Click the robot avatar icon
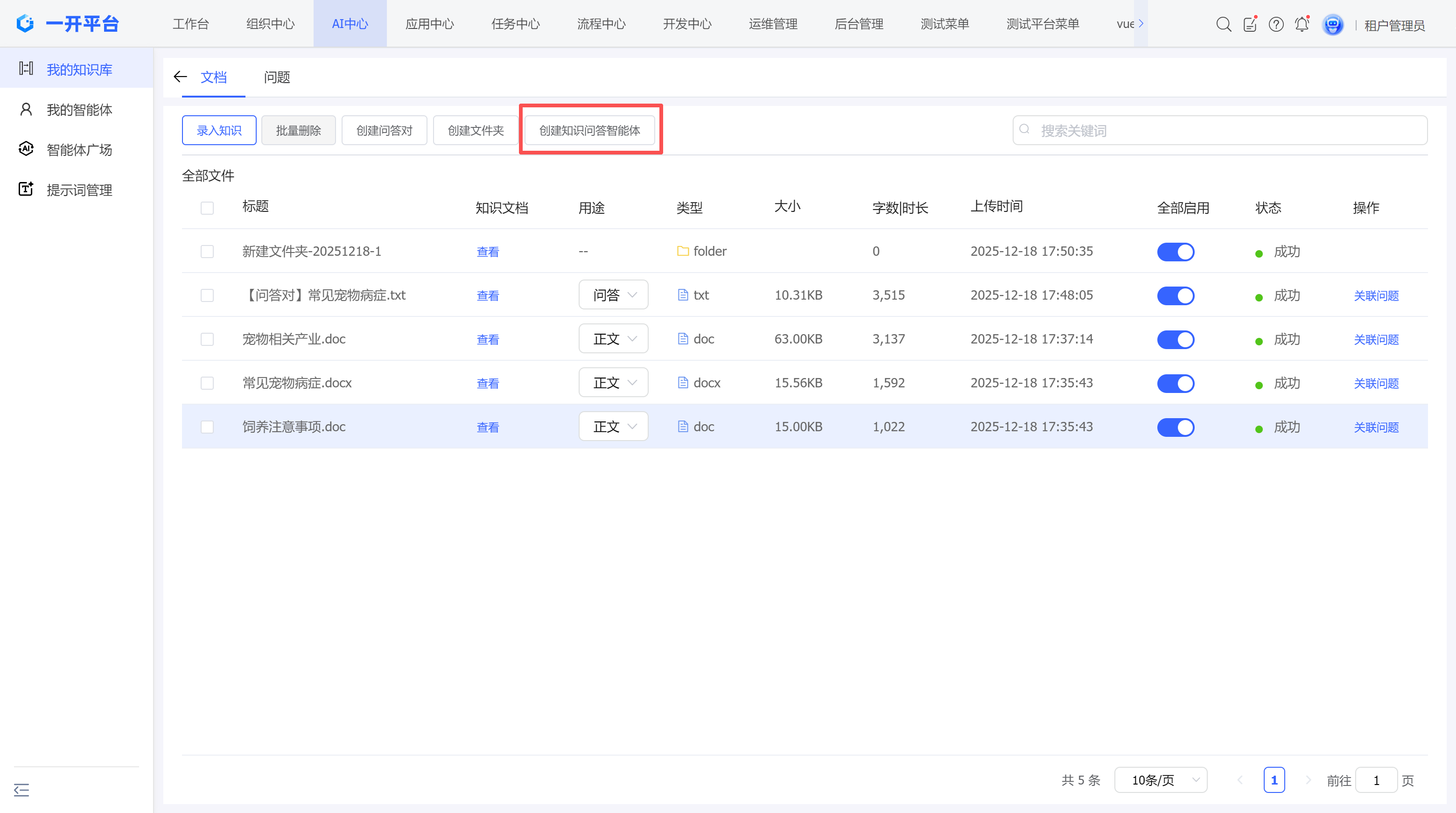1456x813 pixels. (1332, 24)
